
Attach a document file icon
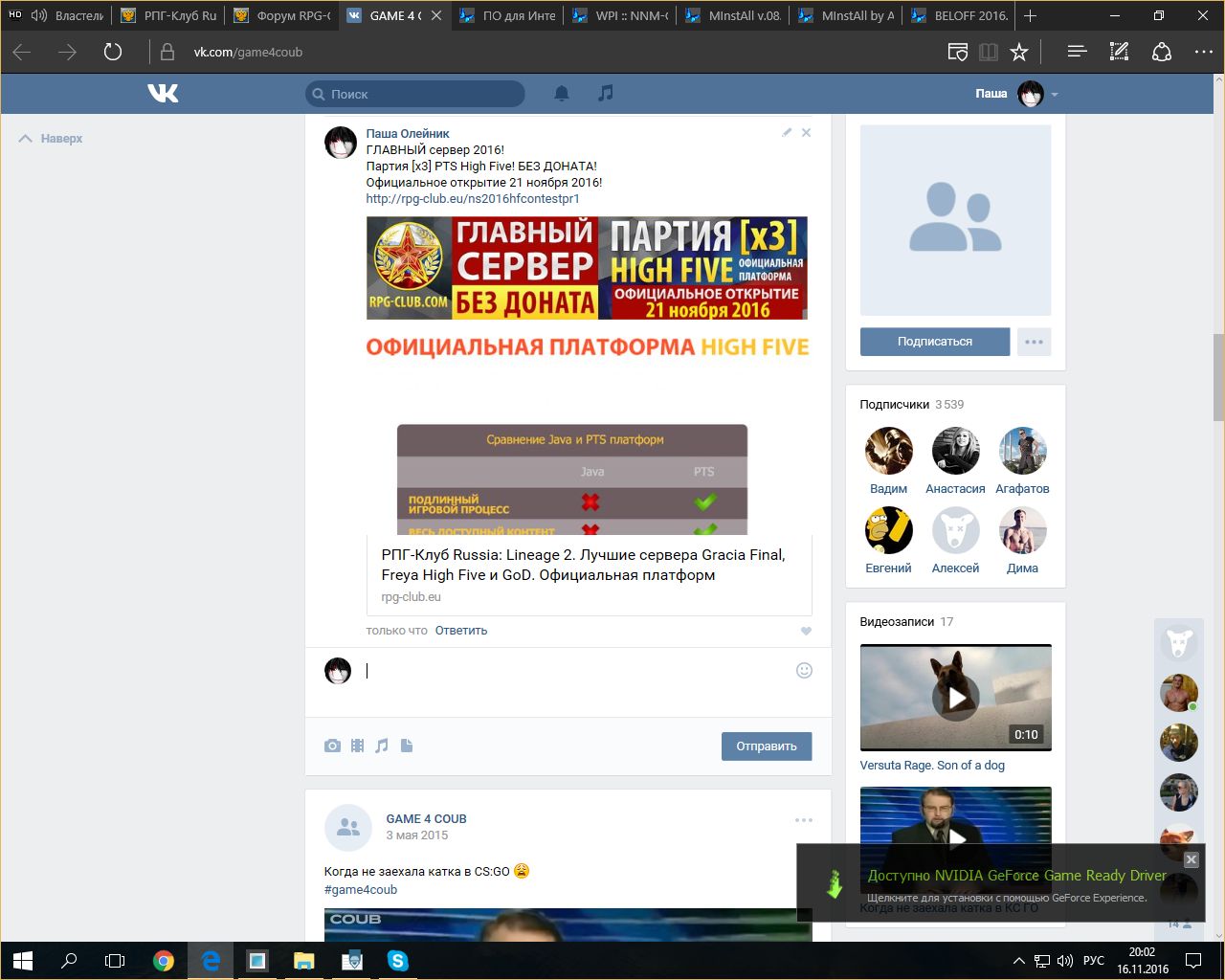[407, 746]
